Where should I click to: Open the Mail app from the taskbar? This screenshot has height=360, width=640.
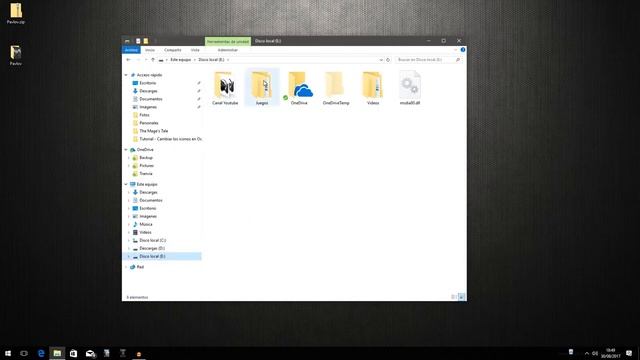click(x=90, y=353)
